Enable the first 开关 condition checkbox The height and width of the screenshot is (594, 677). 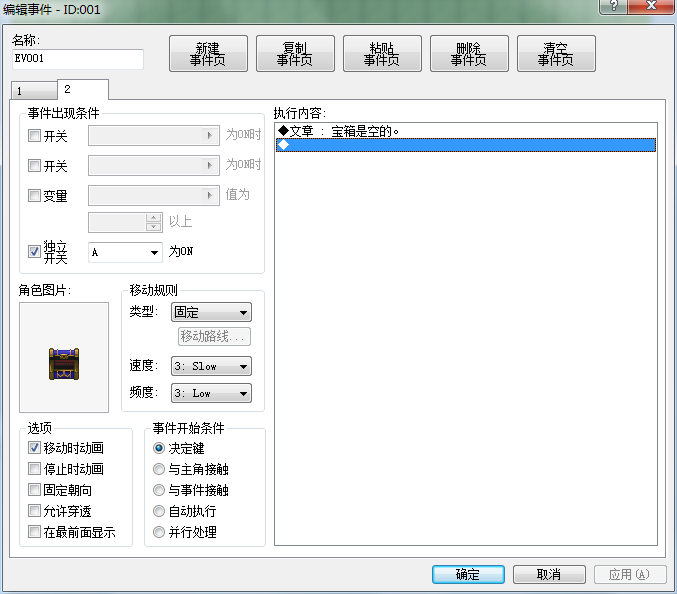pos(34,136)
